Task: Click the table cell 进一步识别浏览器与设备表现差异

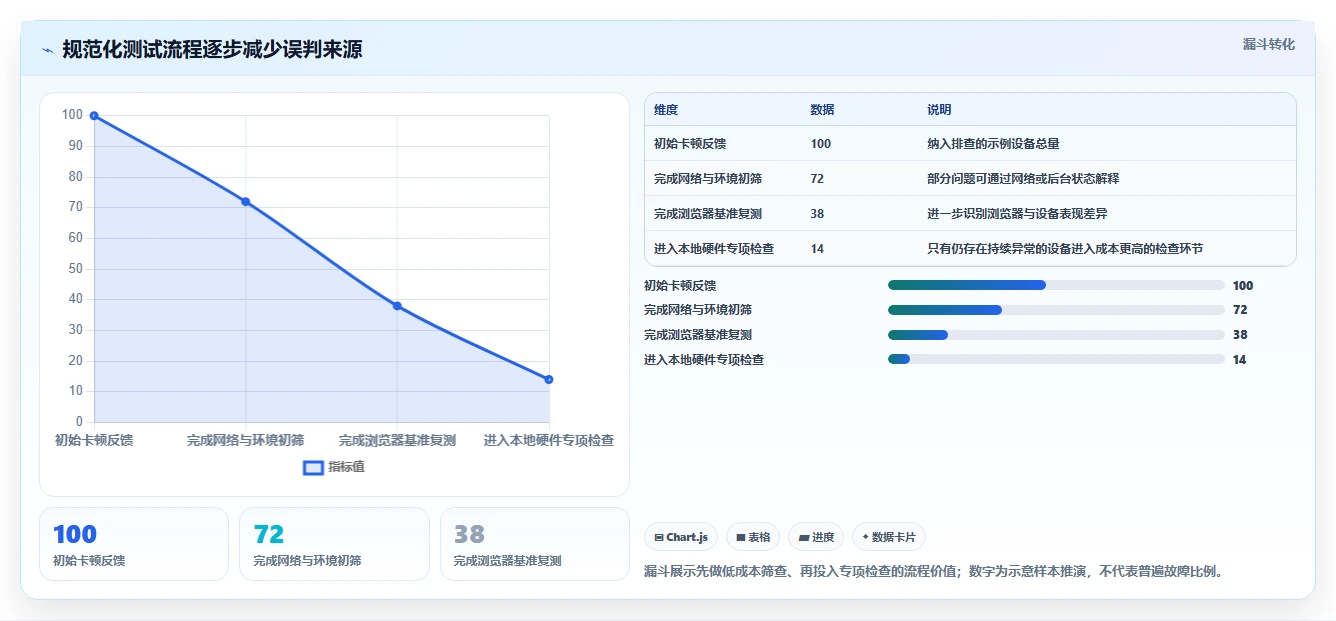Action: [x=1017, y=214]
